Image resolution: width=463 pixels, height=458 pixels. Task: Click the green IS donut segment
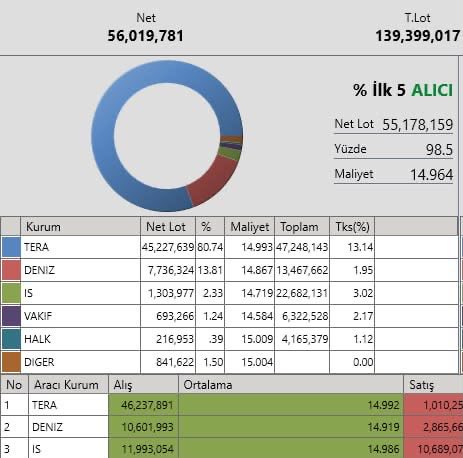(x=229, y=153)
